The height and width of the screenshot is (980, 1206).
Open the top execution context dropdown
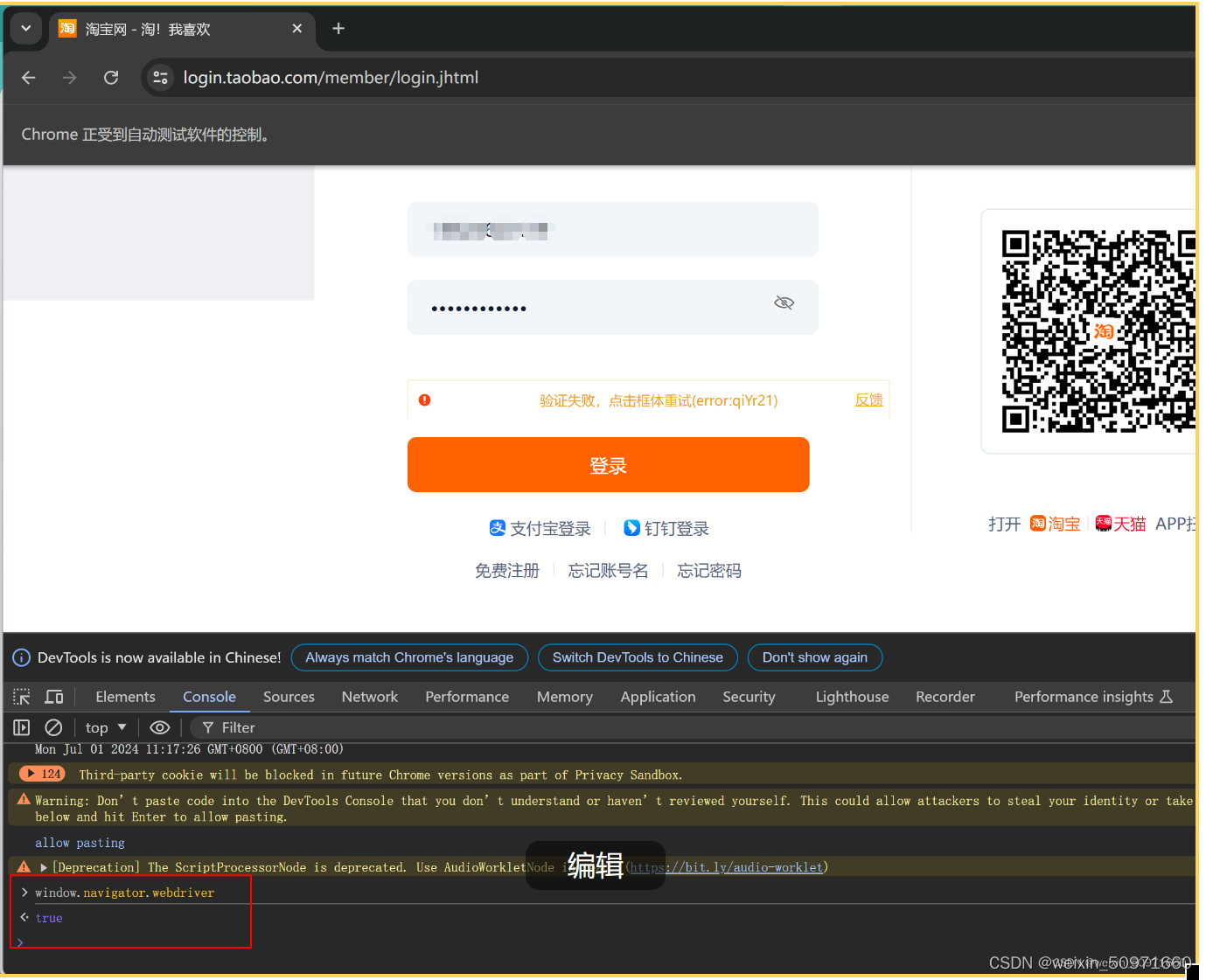tap(104, 726)
